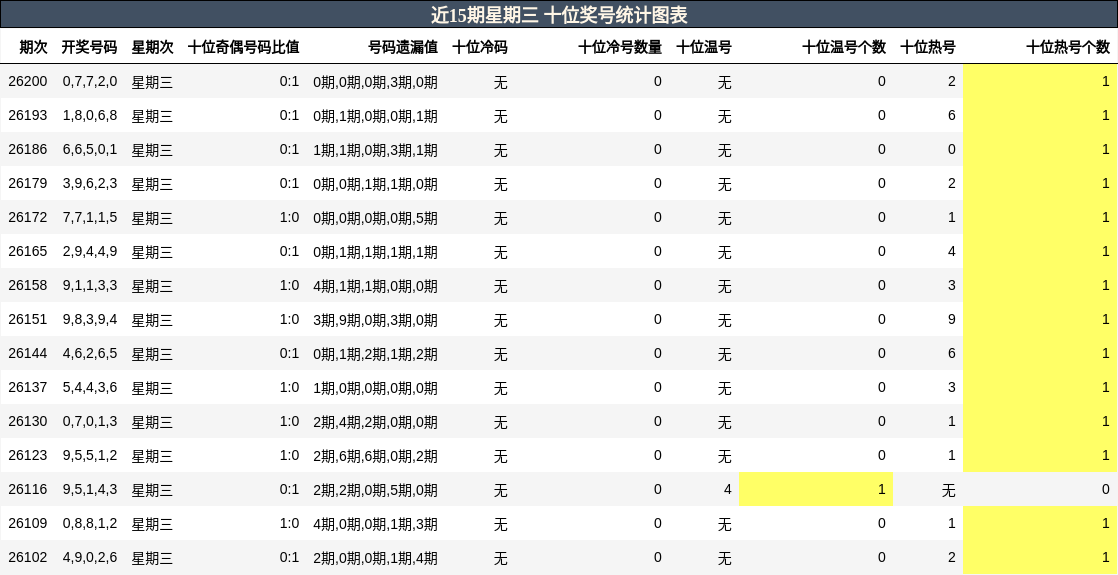1118x575 pixels.
Task: Click omission value 0期,1期,0期,0期,1期
Action: point(376,116)
